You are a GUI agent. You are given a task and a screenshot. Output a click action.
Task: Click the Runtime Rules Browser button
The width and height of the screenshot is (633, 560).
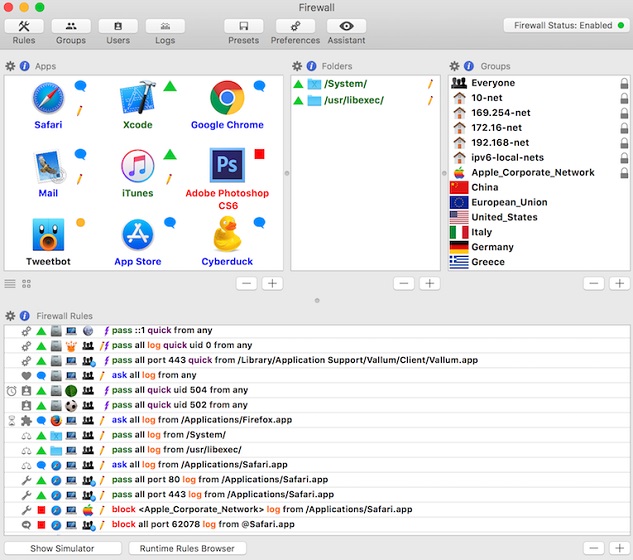tap(187, 548)
